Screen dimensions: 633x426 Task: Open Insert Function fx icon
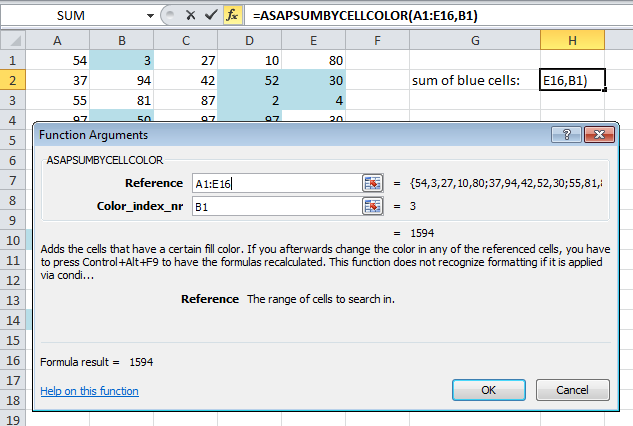[x=233, y=15]
